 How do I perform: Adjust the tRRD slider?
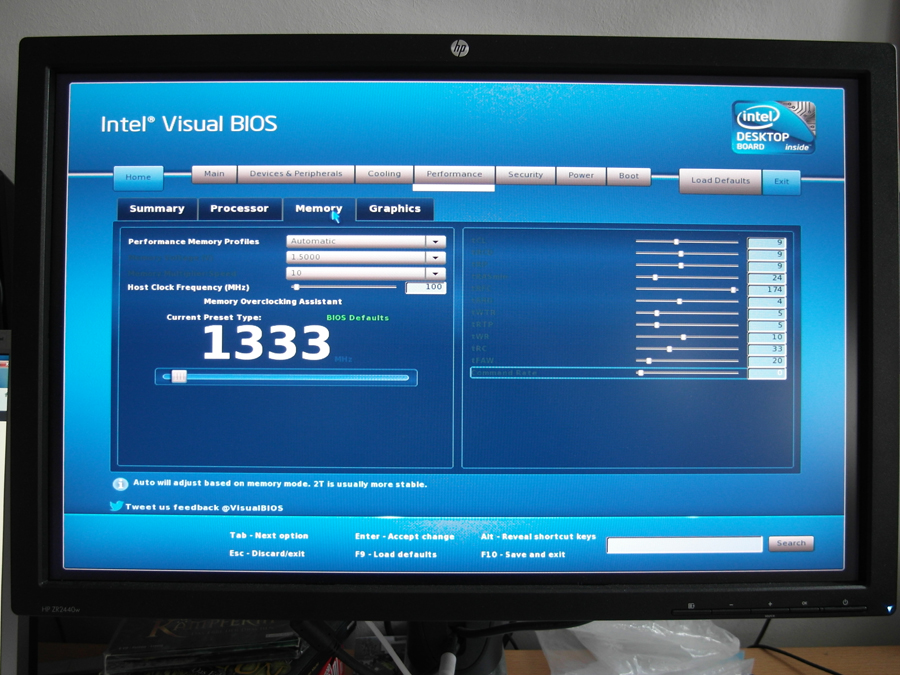coord(686,301)
